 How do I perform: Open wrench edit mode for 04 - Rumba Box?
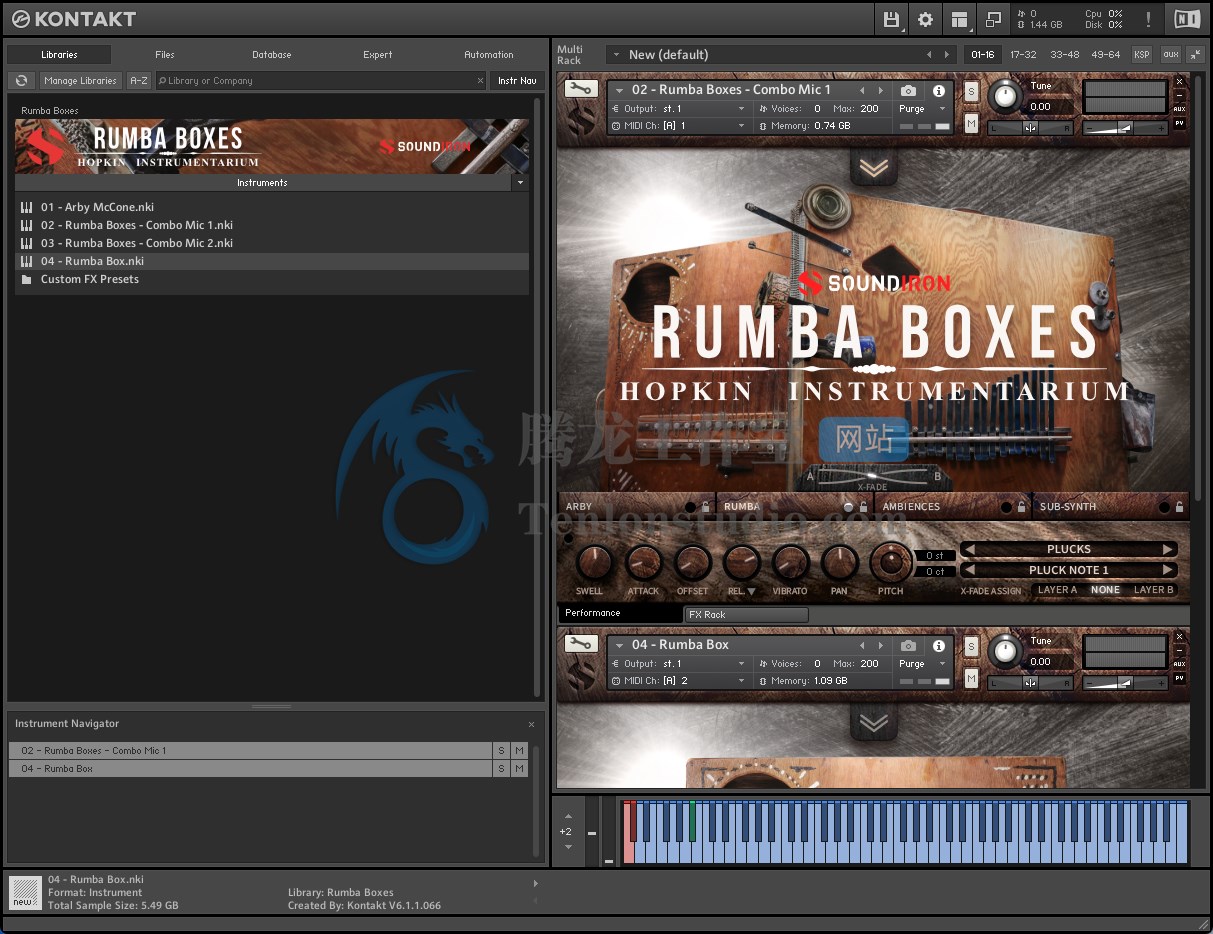coord(580,644)
